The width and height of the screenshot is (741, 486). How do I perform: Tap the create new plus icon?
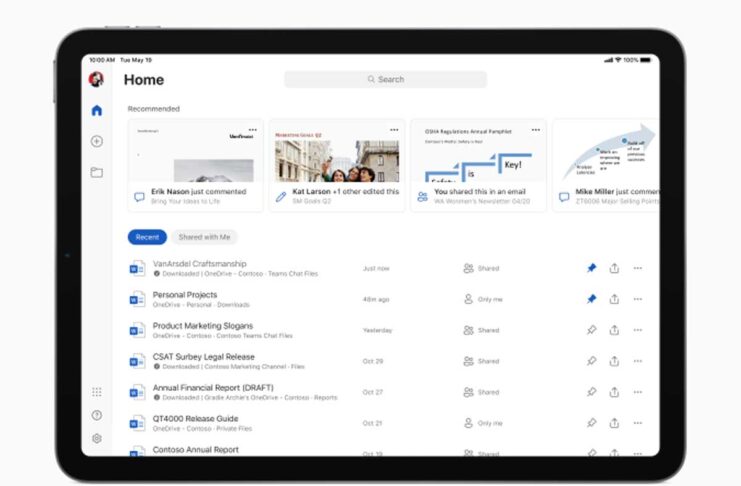coord(97,141)
